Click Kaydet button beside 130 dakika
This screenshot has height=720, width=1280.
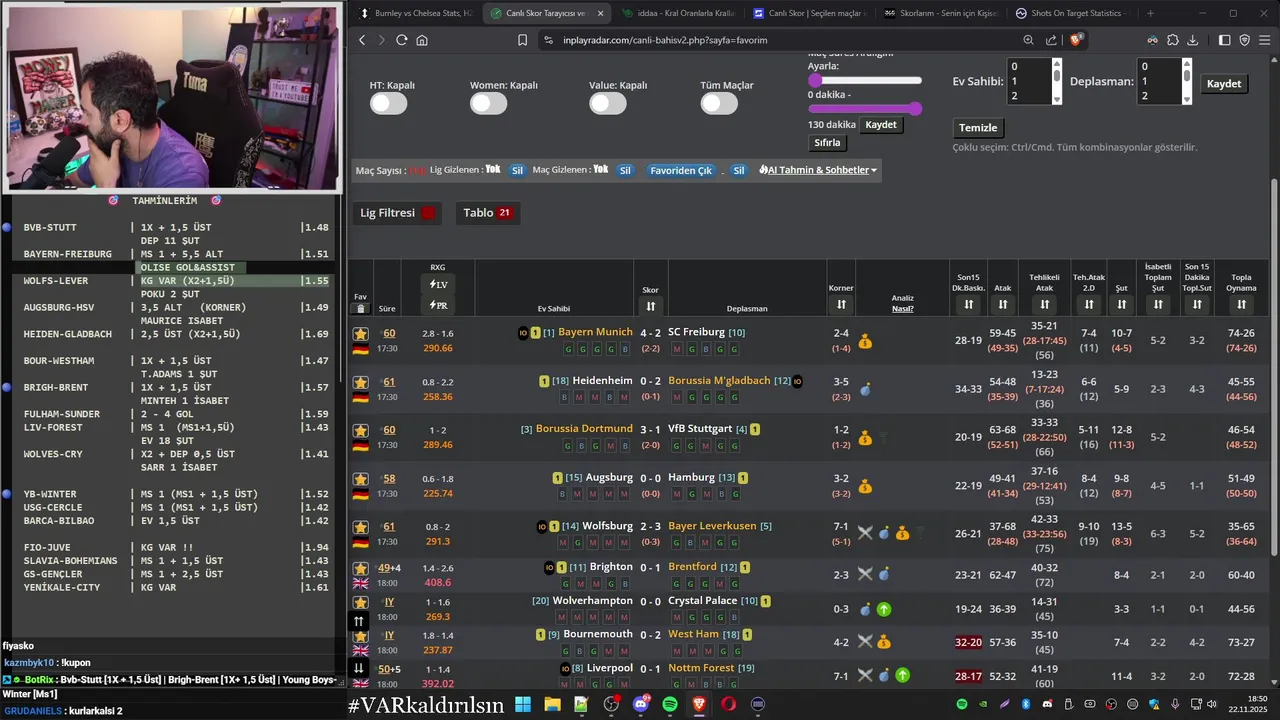881,125
